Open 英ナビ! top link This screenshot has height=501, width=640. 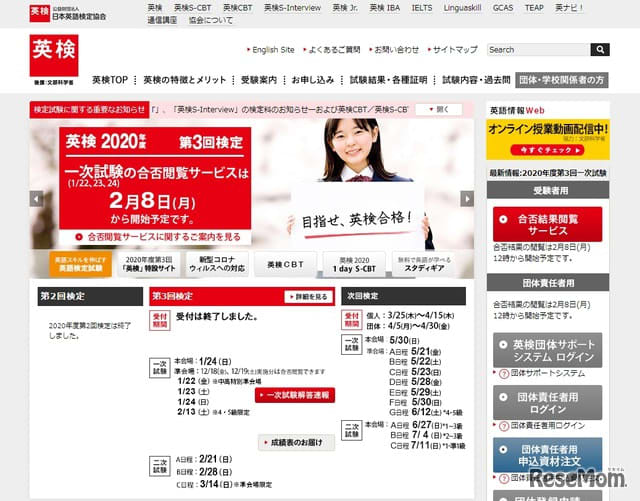(x=569, y=8)
